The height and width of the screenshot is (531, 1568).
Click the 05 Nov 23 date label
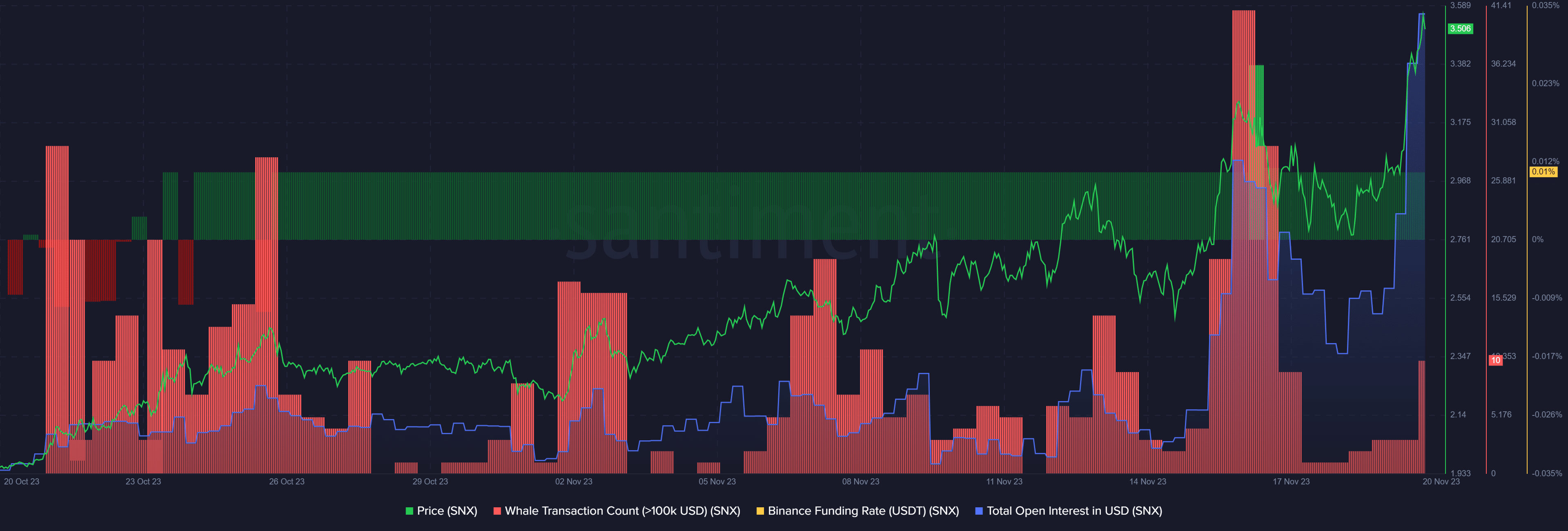click(x=717, y=482)
